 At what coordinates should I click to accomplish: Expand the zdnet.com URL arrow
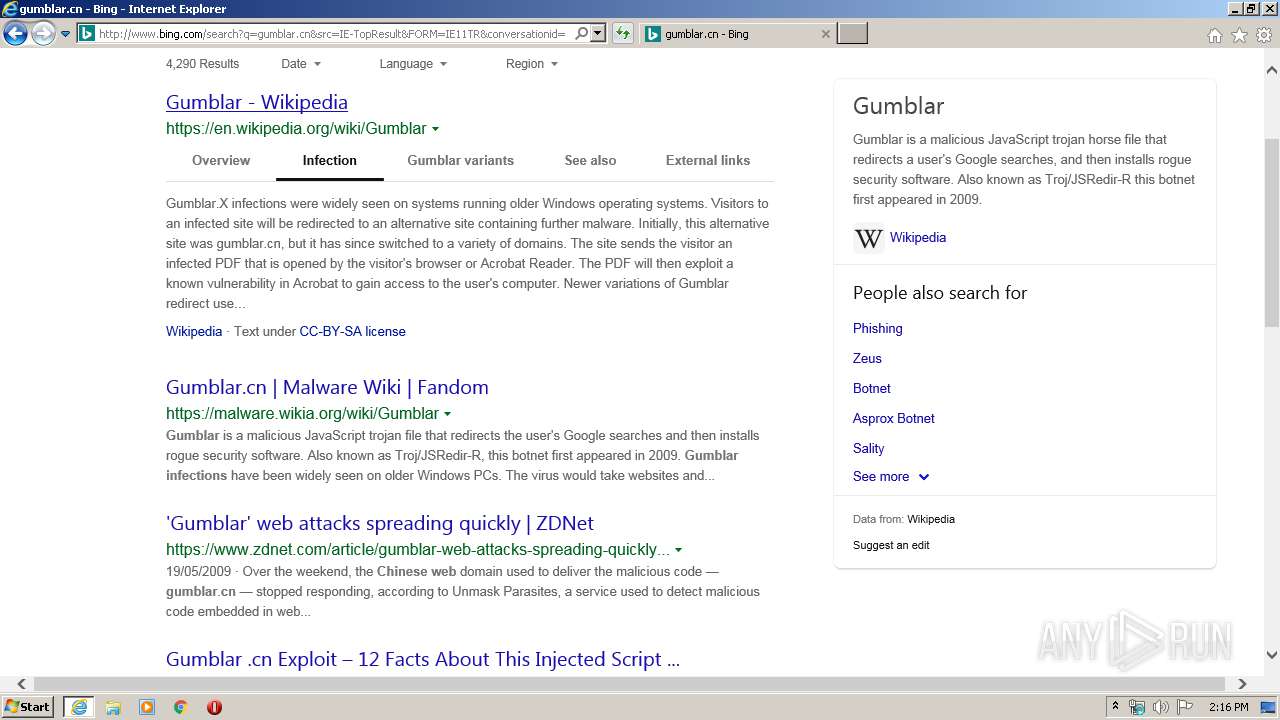tap(678, 550)
